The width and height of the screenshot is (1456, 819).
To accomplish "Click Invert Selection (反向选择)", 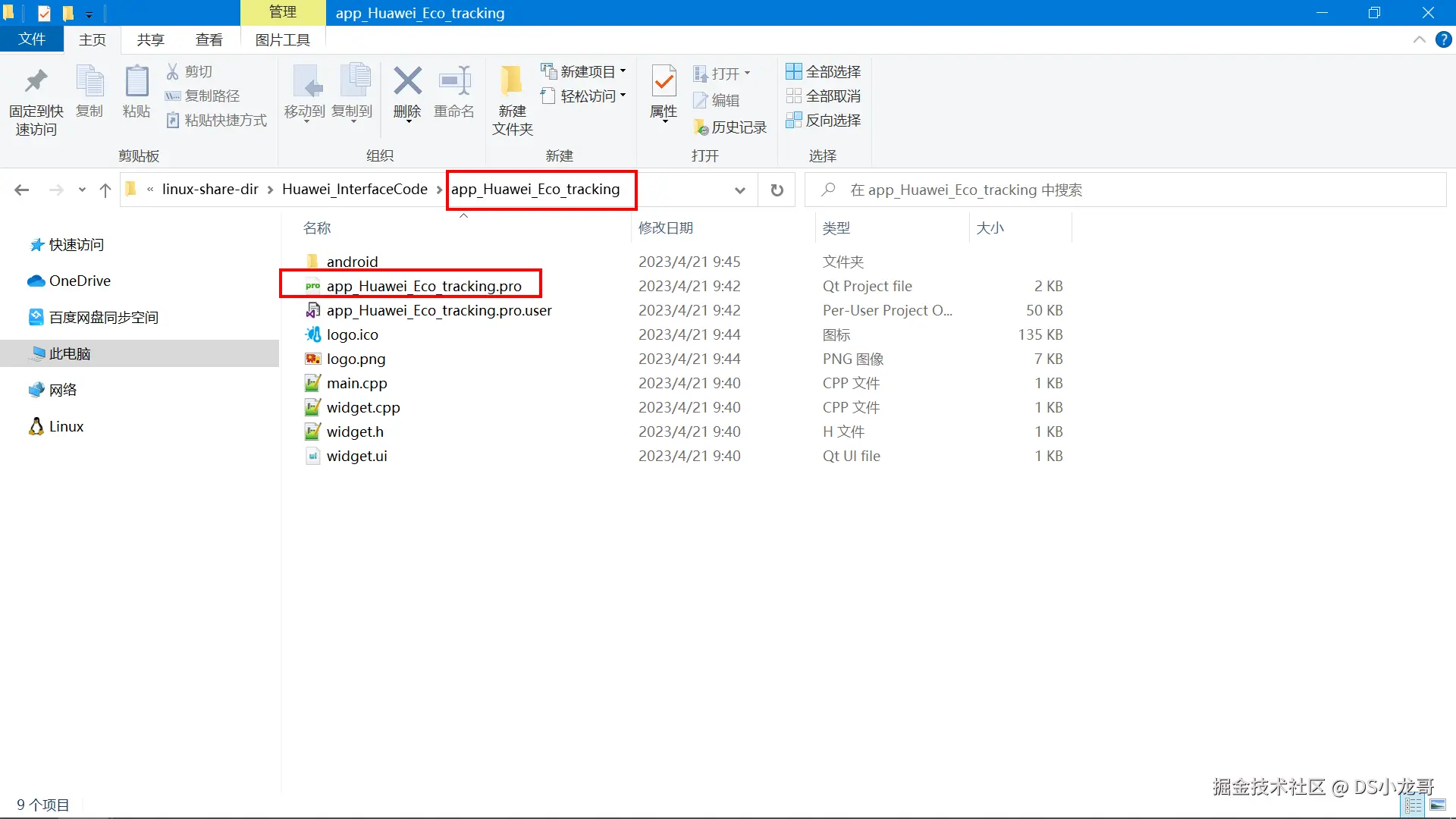I will coord(824,120).
